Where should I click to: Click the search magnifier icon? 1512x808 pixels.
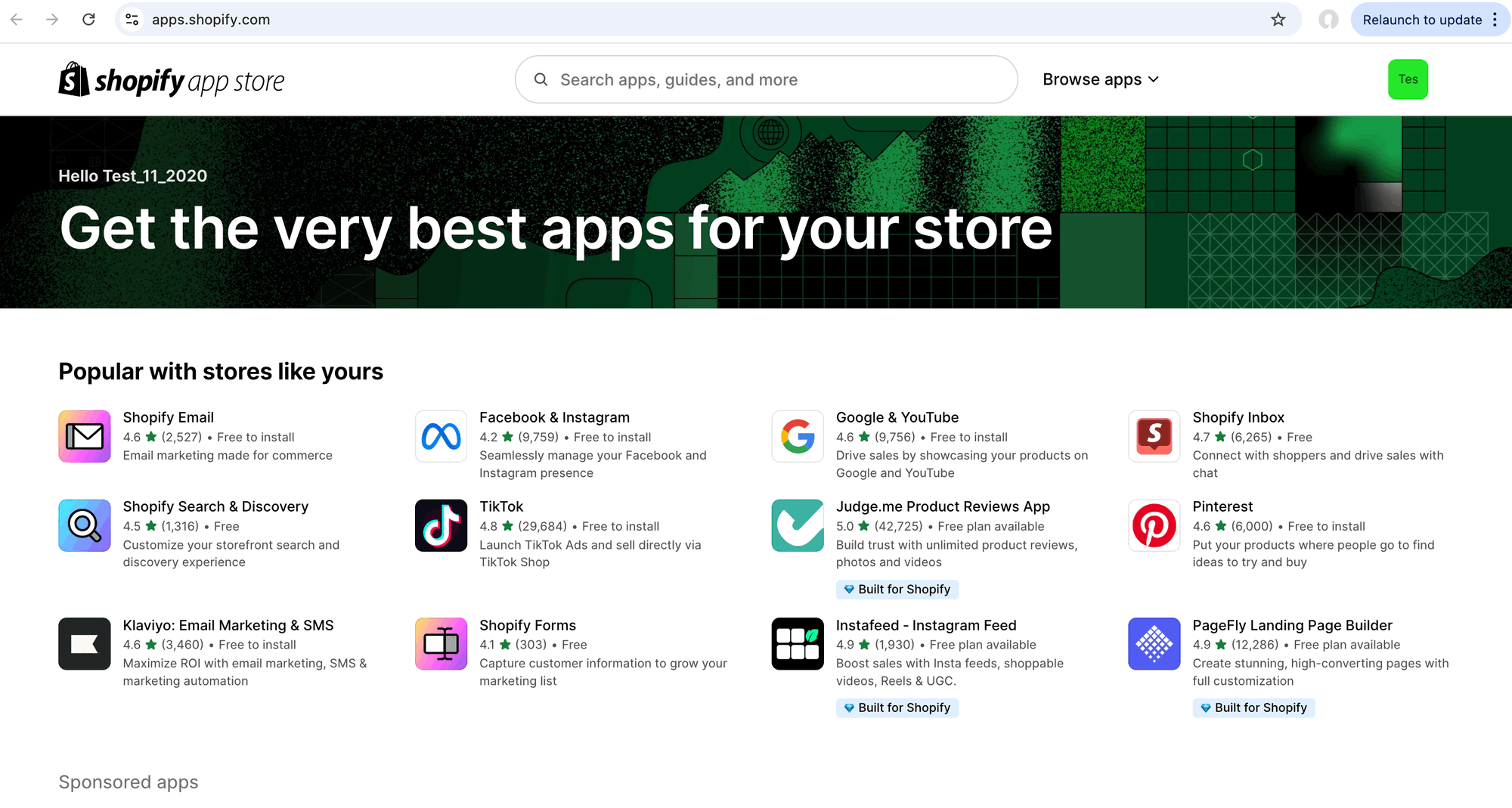coord(541,79)
